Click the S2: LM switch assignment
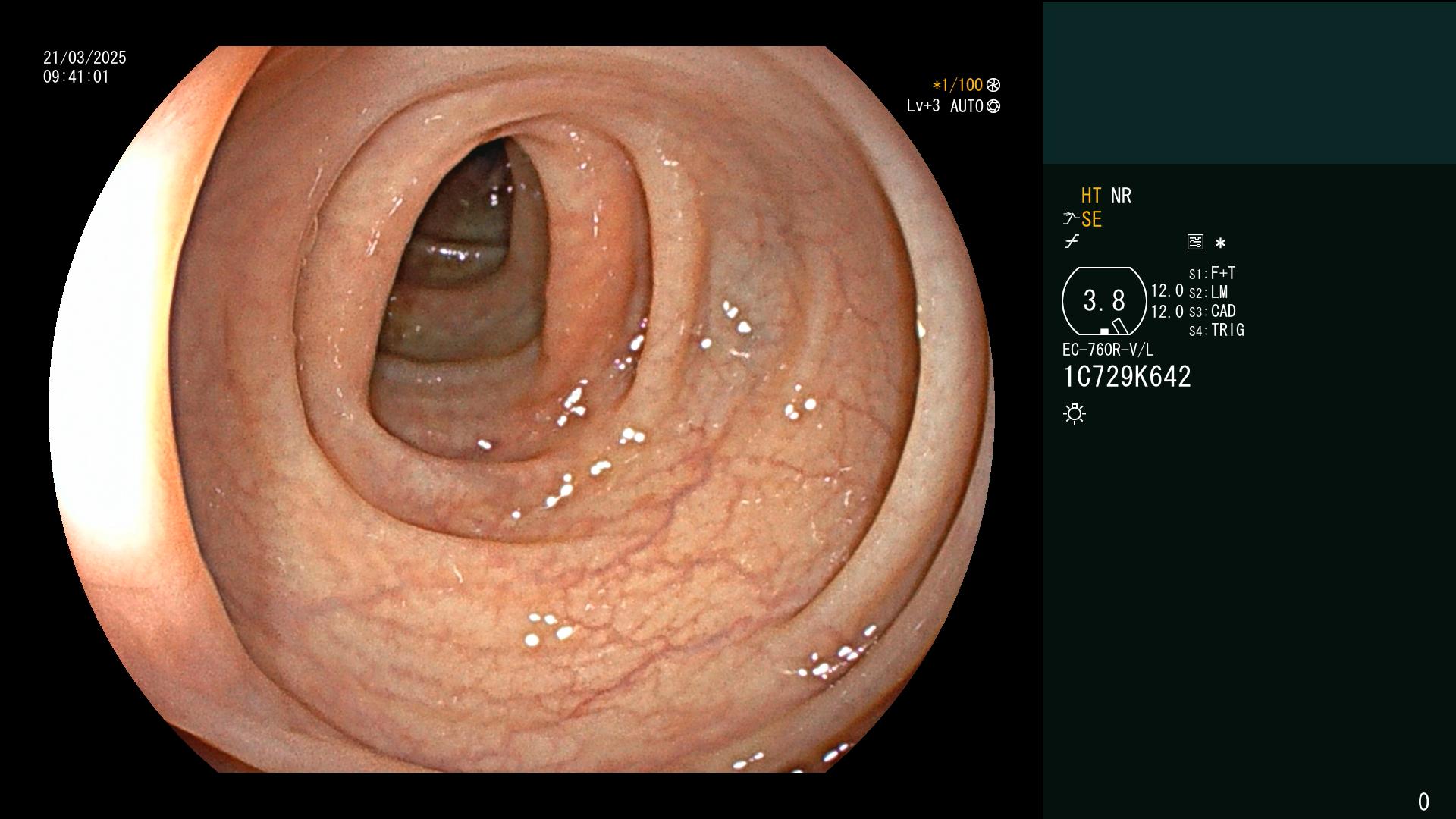The width and height of the screenshot is (1456, 819). [1208, 292]
